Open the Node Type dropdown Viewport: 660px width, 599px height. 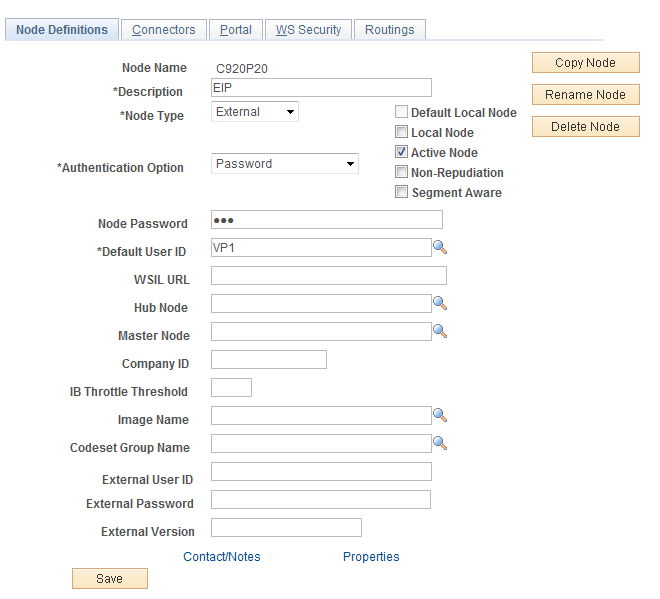(x=255, y=112)
